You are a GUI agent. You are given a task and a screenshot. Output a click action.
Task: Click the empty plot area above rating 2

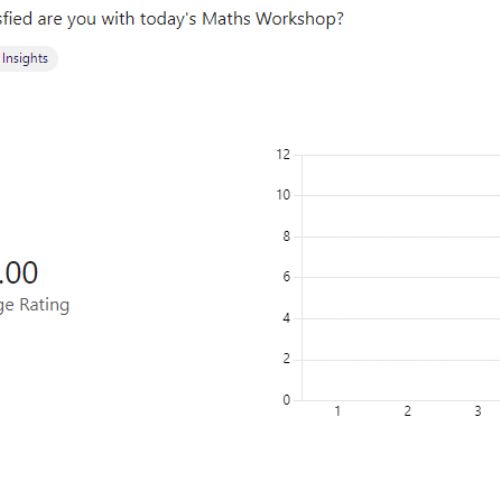click(x=407, y=278)
